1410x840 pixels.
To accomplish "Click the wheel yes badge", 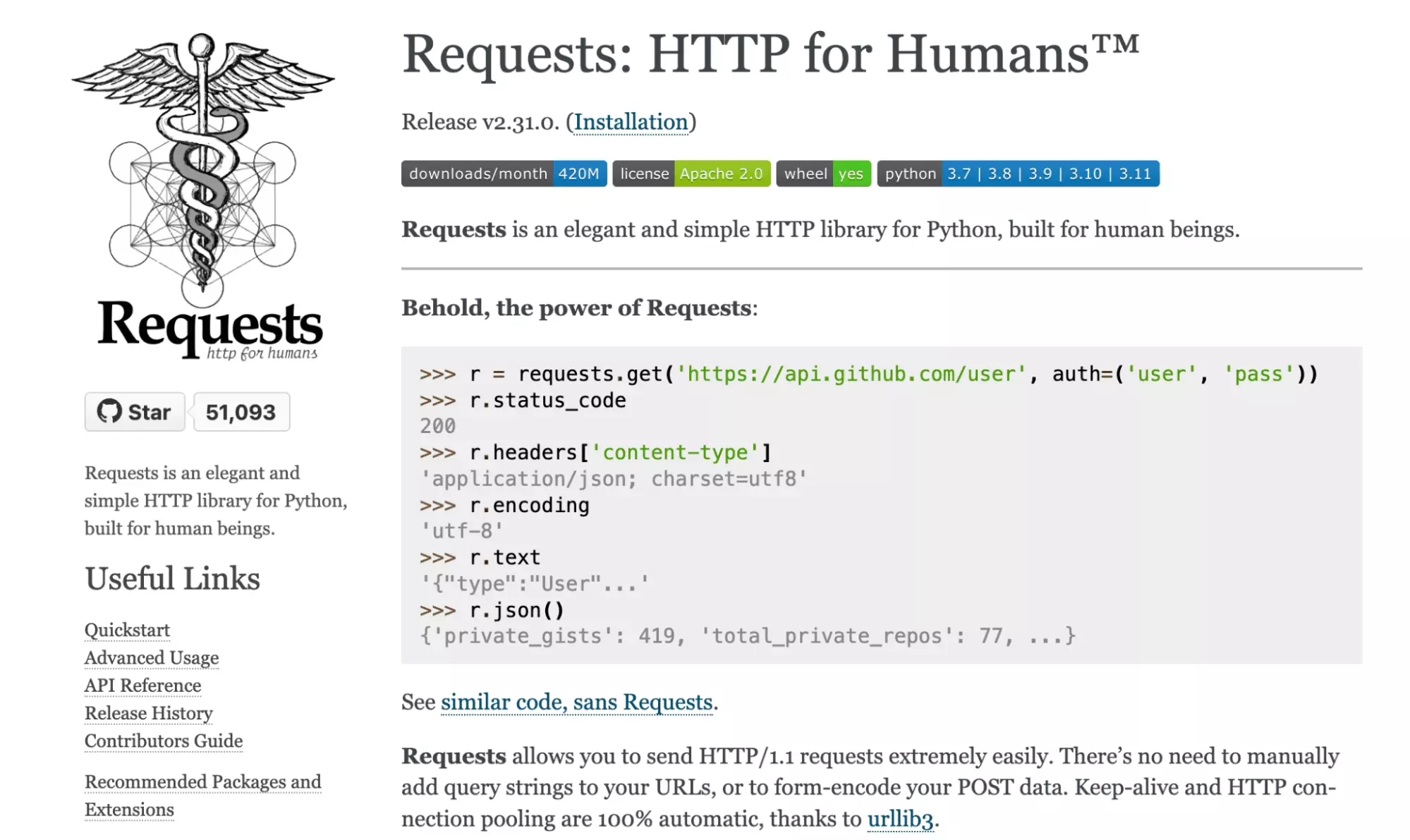I will click(823, 174).
